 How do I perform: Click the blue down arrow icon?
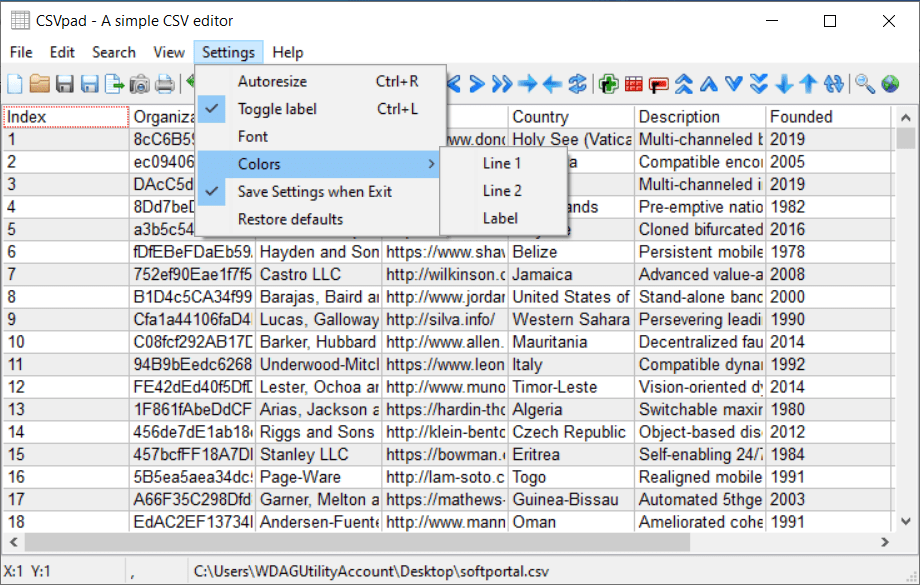tap(784, 84)
